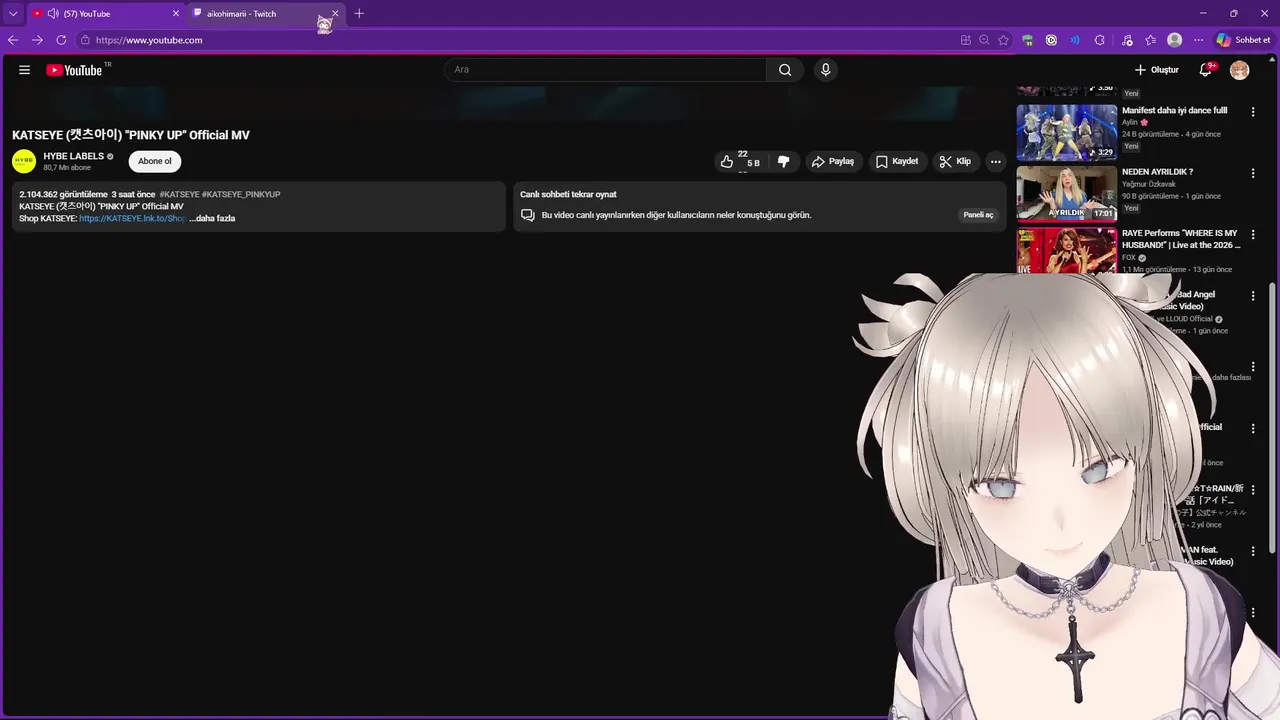The image size is (1280, 720).
Task: Open browser settings and more ellipsis
Action: click(1199, 40)
